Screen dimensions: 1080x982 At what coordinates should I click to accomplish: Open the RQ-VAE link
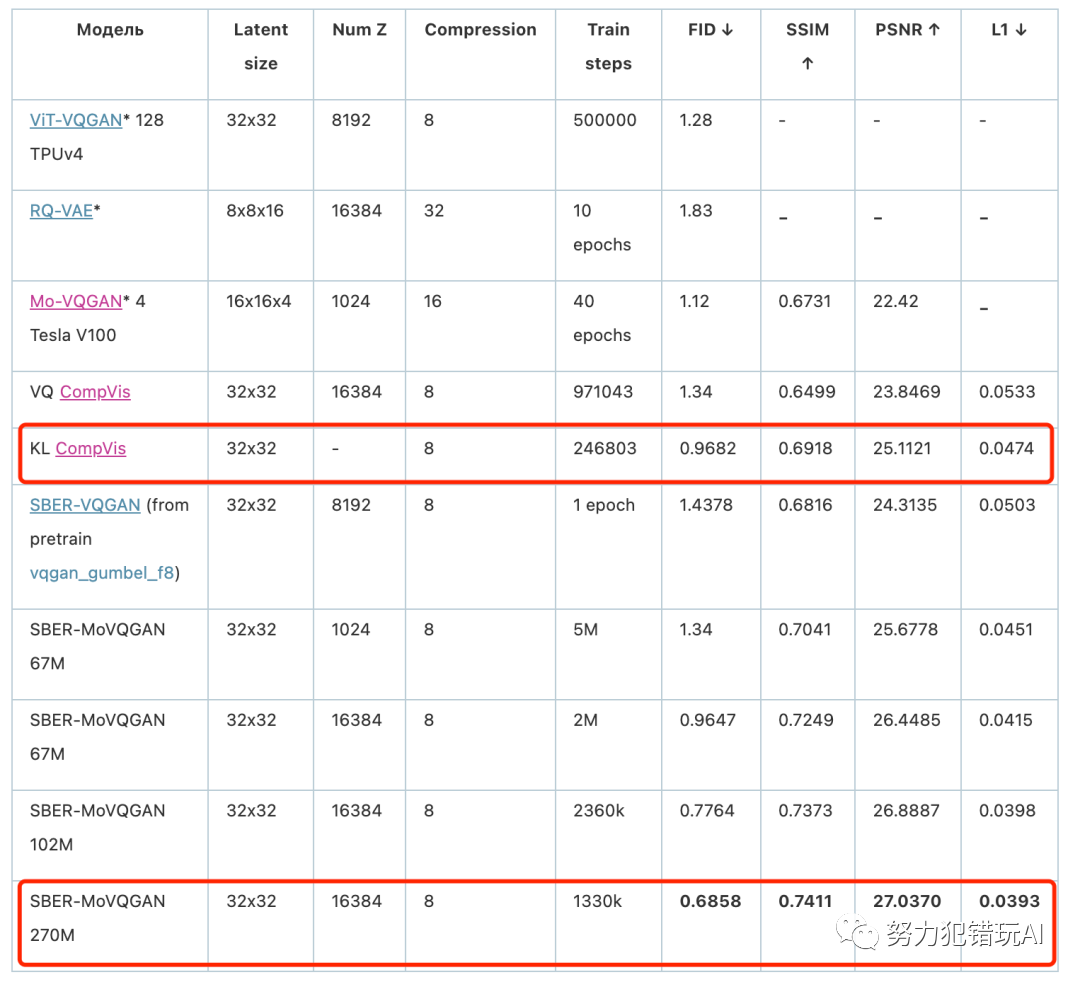coord(61,211)
